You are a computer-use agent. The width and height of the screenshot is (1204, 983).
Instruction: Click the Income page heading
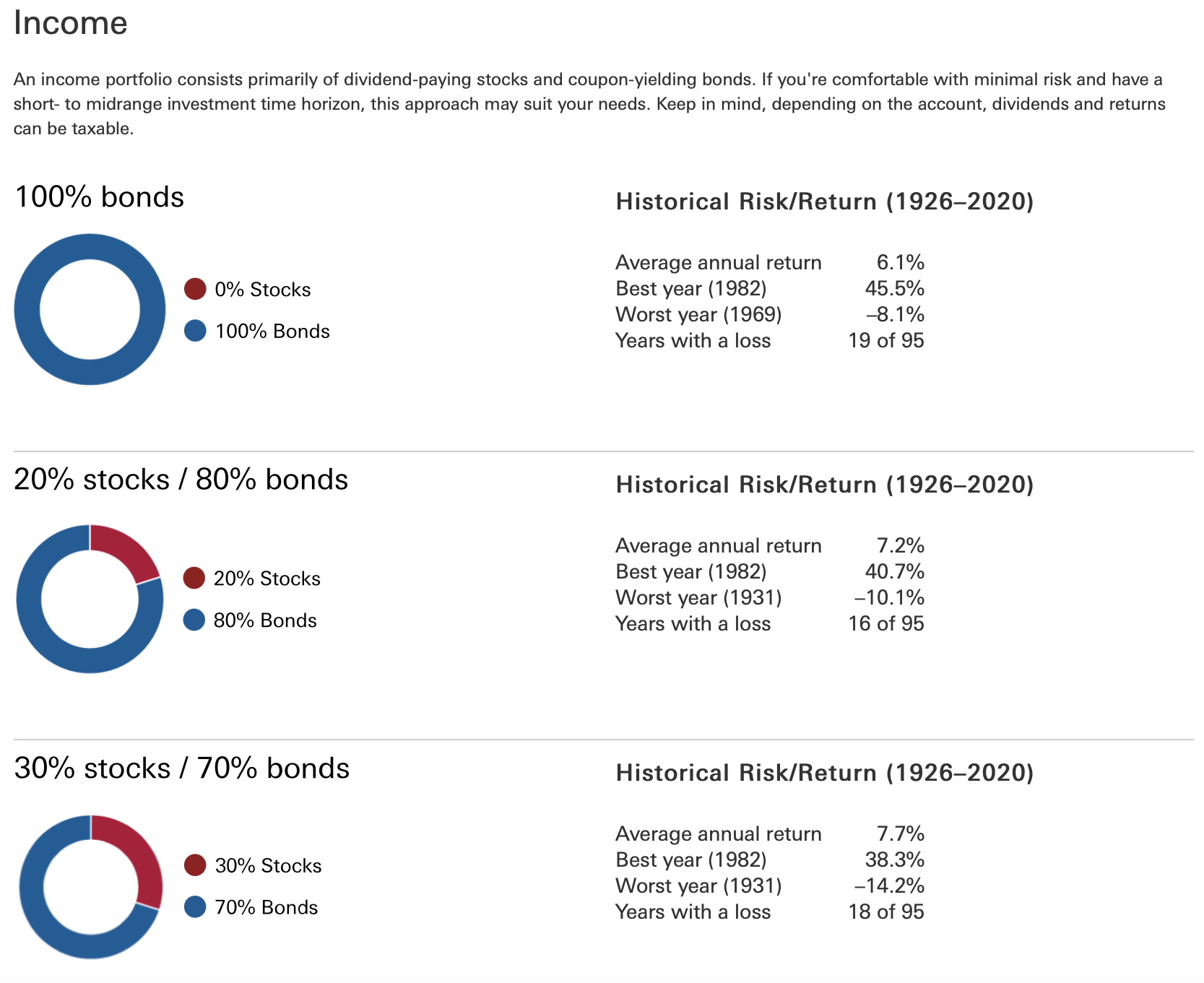pyautogui.click(x=70, y=23)
